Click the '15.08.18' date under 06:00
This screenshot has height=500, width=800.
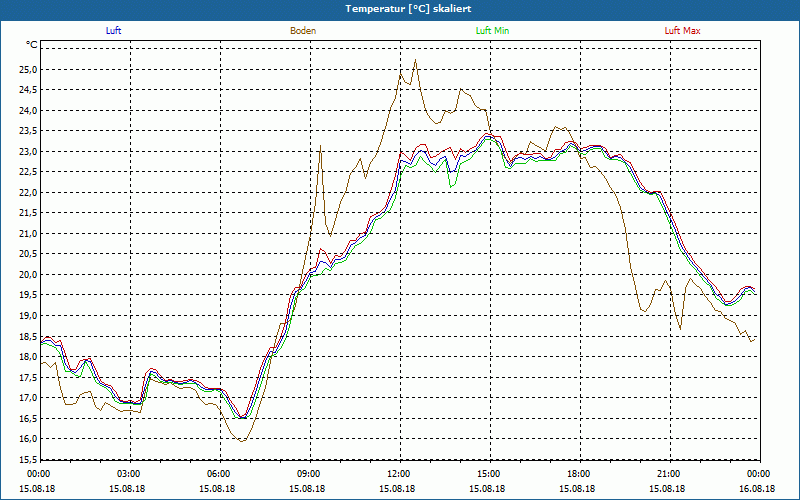[217, 488]
